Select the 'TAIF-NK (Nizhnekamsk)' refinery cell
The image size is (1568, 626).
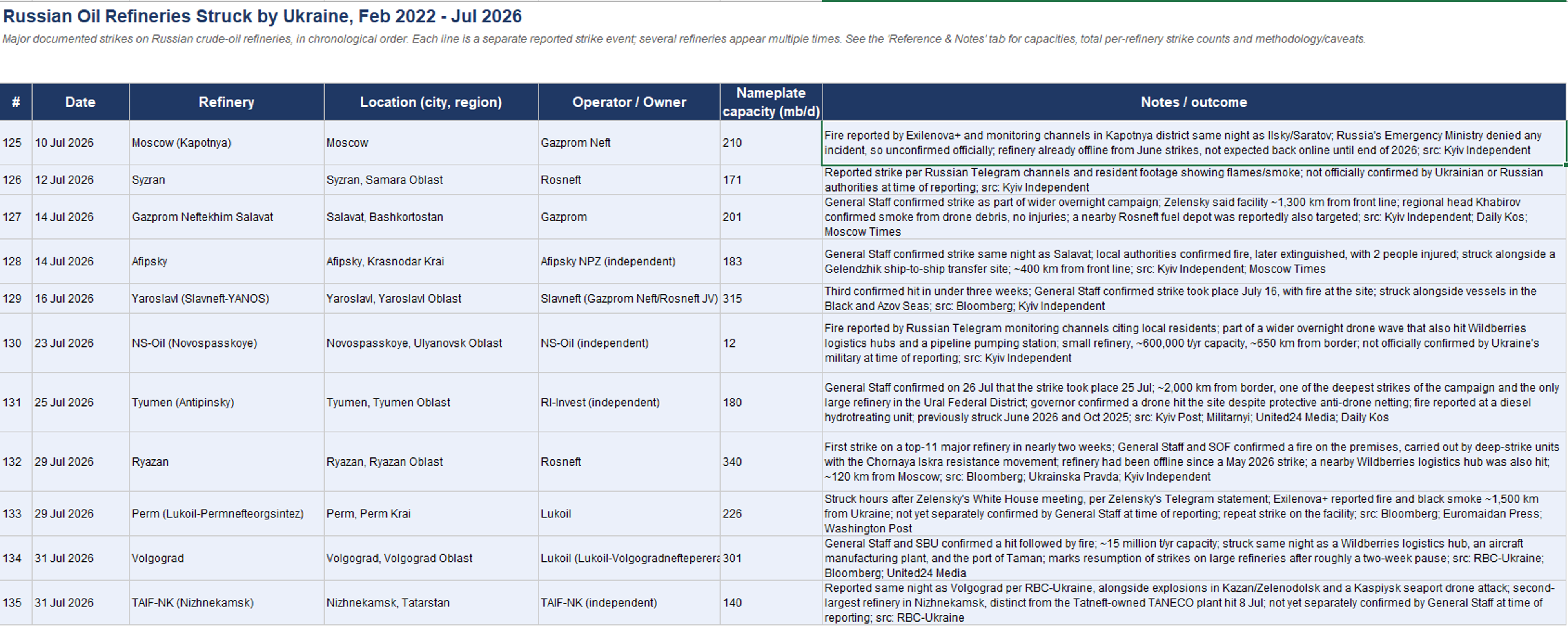pos(227,602)
